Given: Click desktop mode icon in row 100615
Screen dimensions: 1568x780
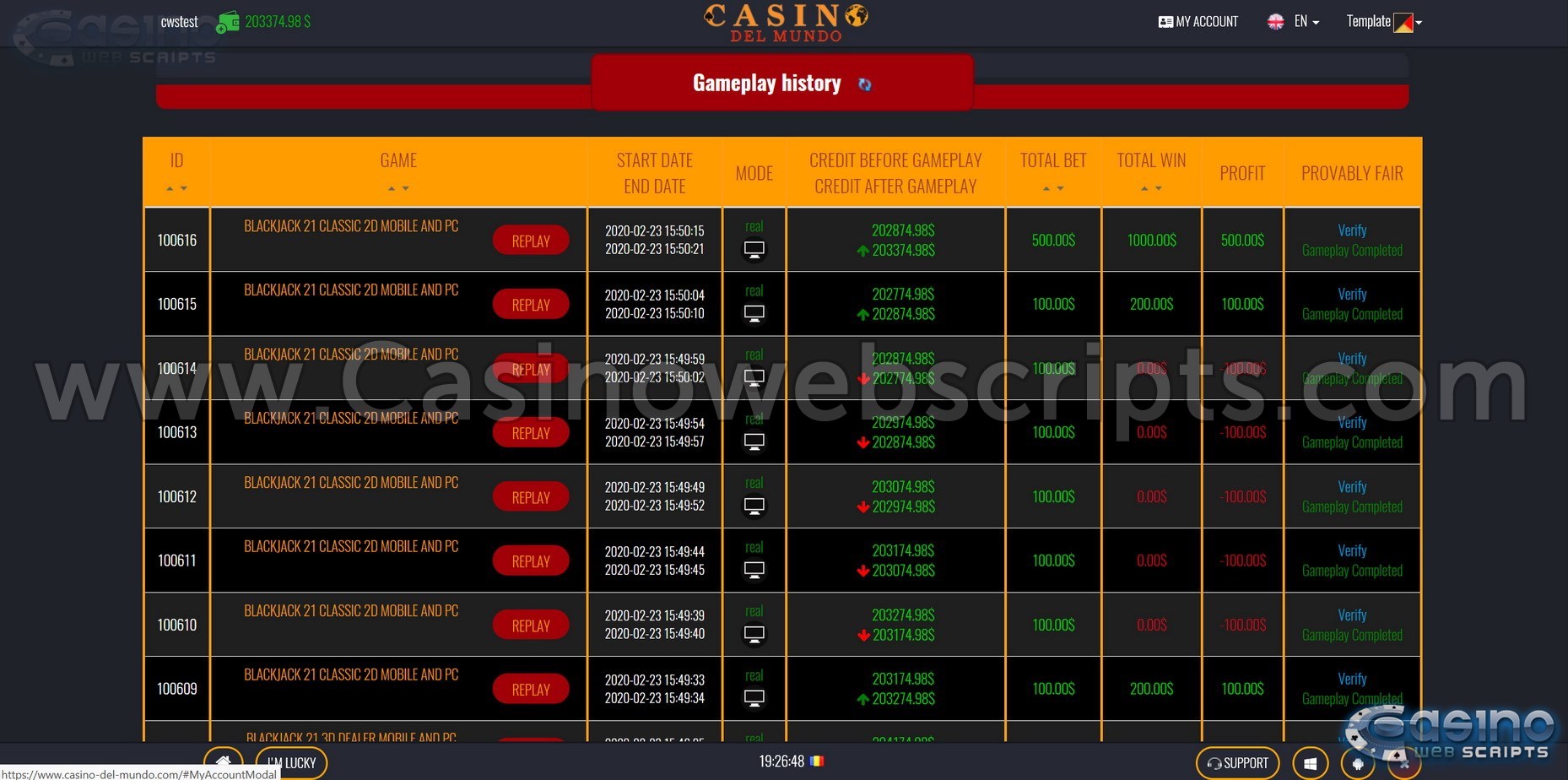Looking at the screenshot, I should [x=754, y=314].
